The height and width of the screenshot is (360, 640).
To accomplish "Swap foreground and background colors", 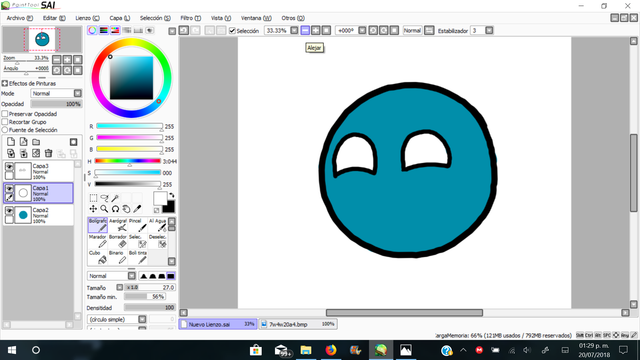I will (171, 196).
